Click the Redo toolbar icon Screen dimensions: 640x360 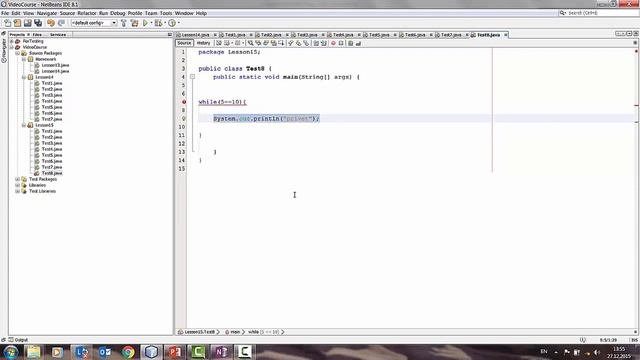point(61,23)
